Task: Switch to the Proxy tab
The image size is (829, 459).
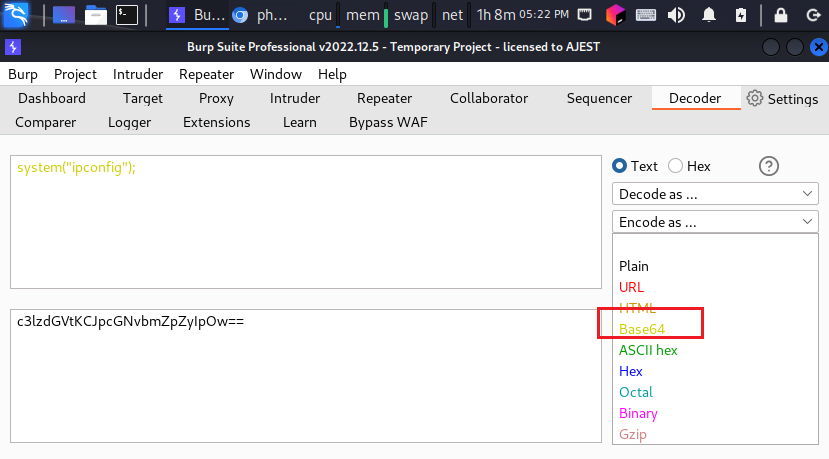Action: [x=216, y=98]
